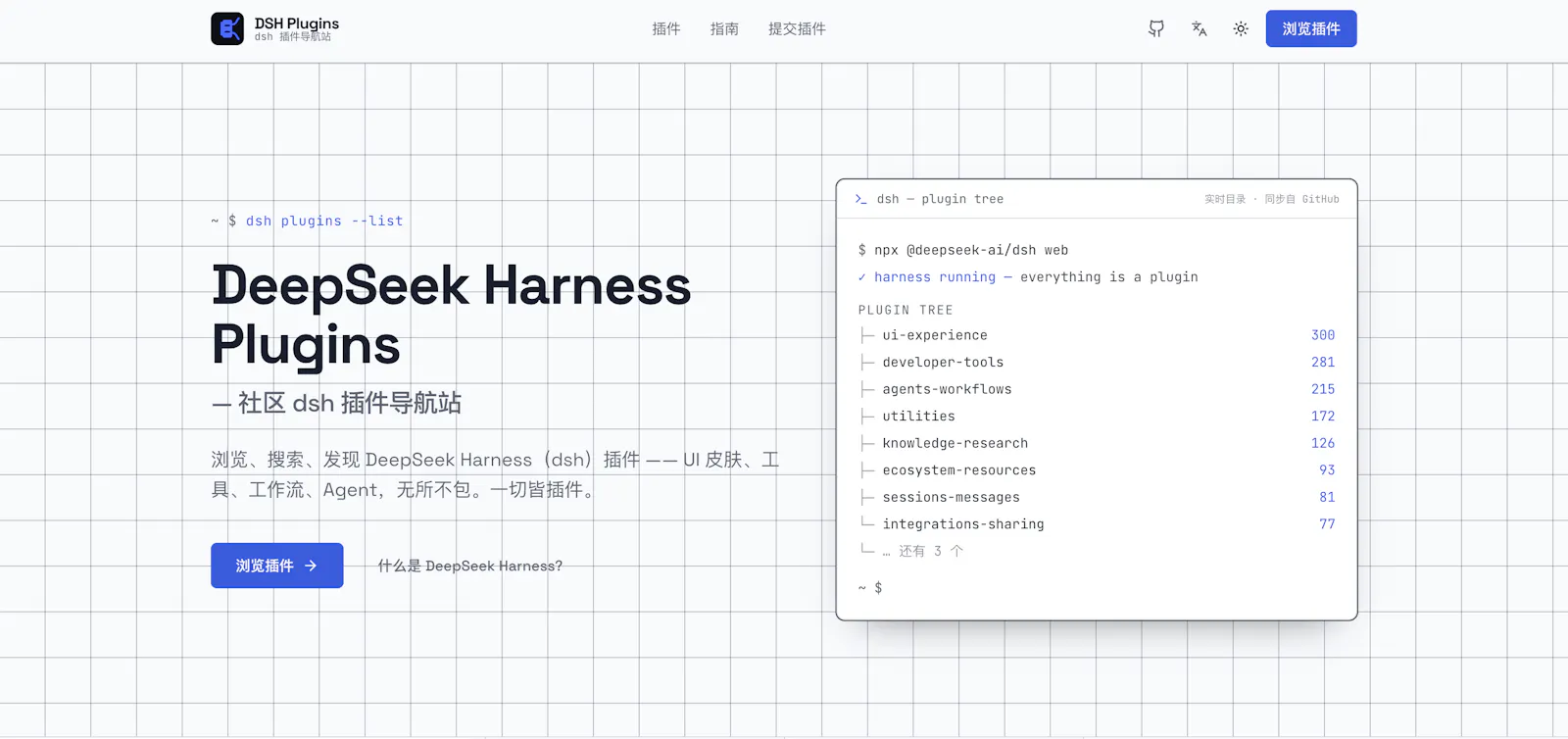Click the 浏览插件 button in the header
1568x739 pixels.
pyautogui.click(x=1311, y=28)
